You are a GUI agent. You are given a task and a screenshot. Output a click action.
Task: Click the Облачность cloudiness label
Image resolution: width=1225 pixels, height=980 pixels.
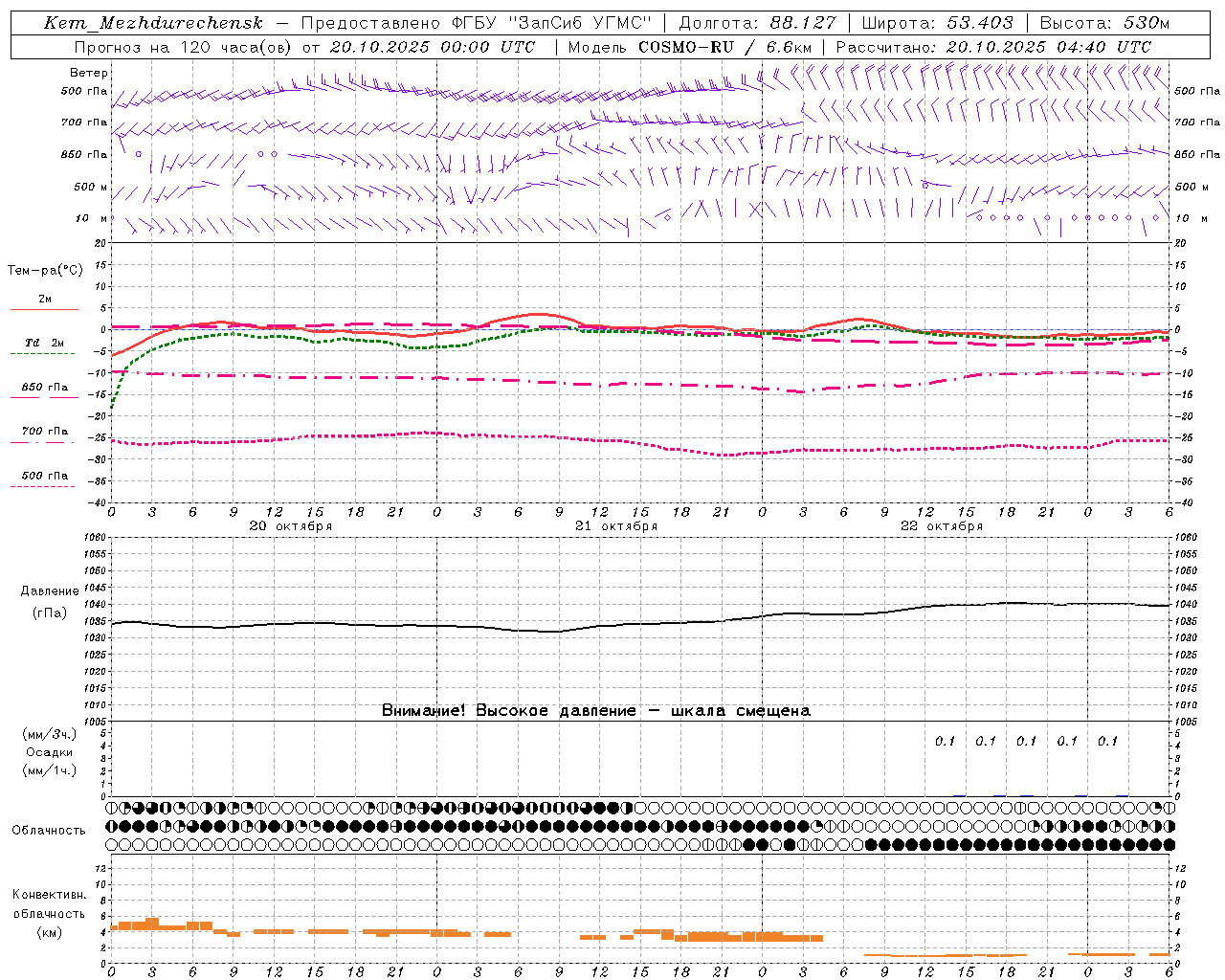click(49, 831)
